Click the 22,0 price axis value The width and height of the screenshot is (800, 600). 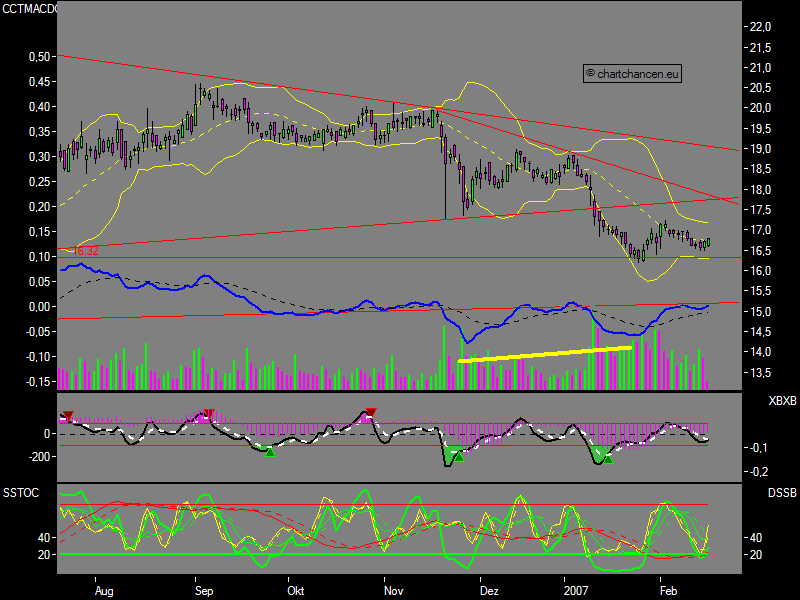tap(761, 27)
